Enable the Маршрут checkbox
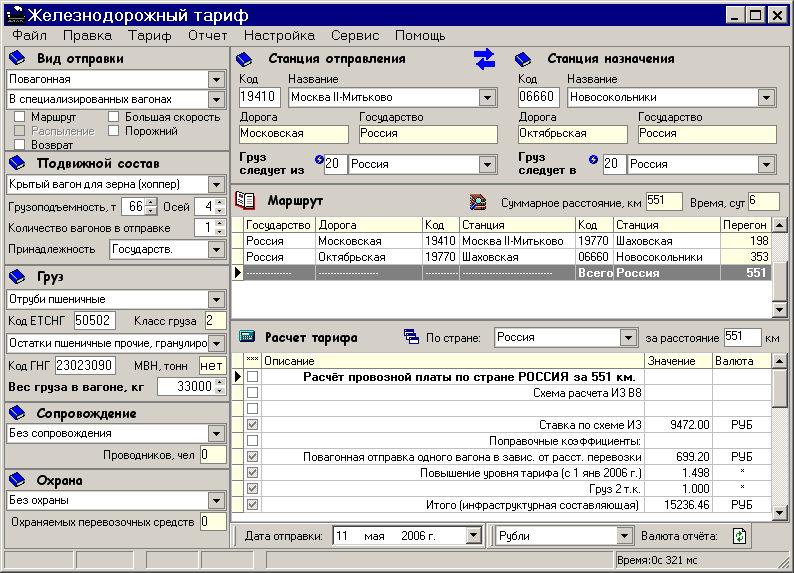This screenshot has height=573, width=794. pyautogui.click(x=20, y=118)
